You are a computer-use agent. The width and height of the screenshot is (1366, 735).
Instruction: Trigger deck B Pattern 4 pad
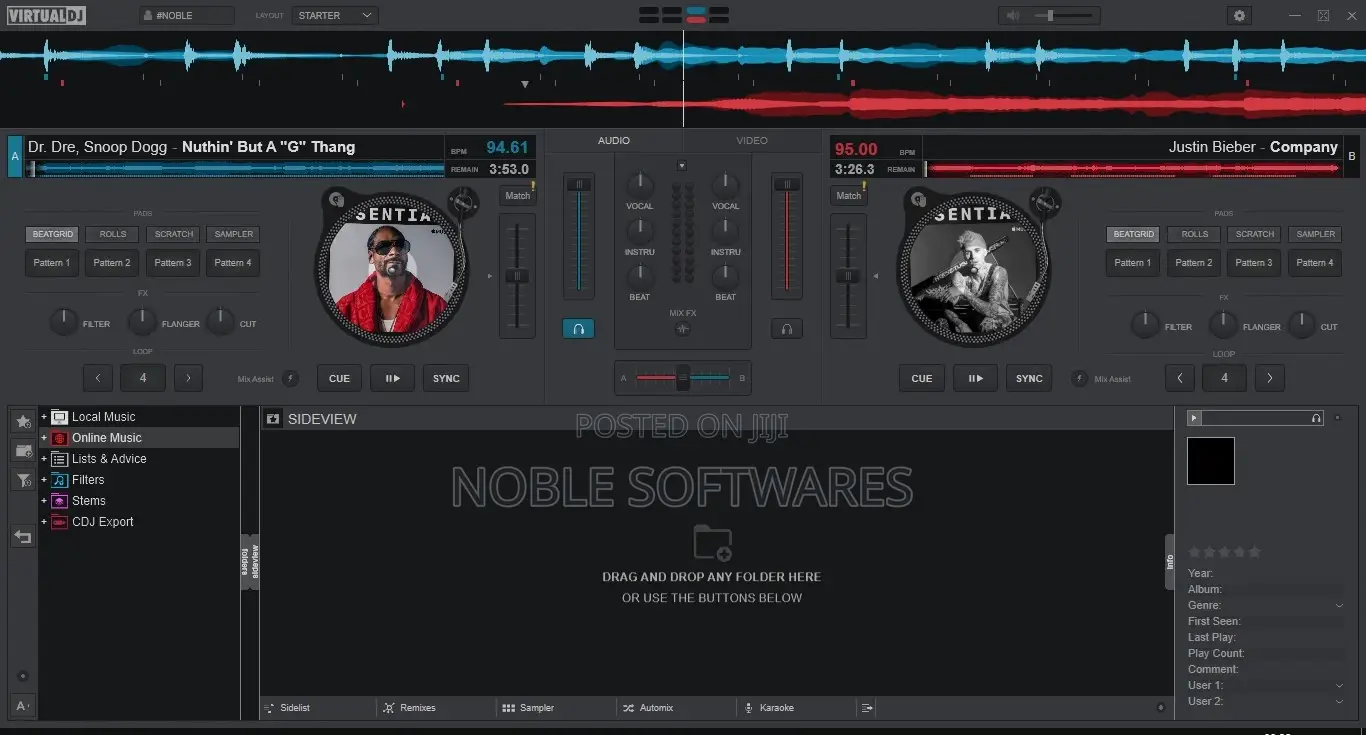click(1316, 263)
